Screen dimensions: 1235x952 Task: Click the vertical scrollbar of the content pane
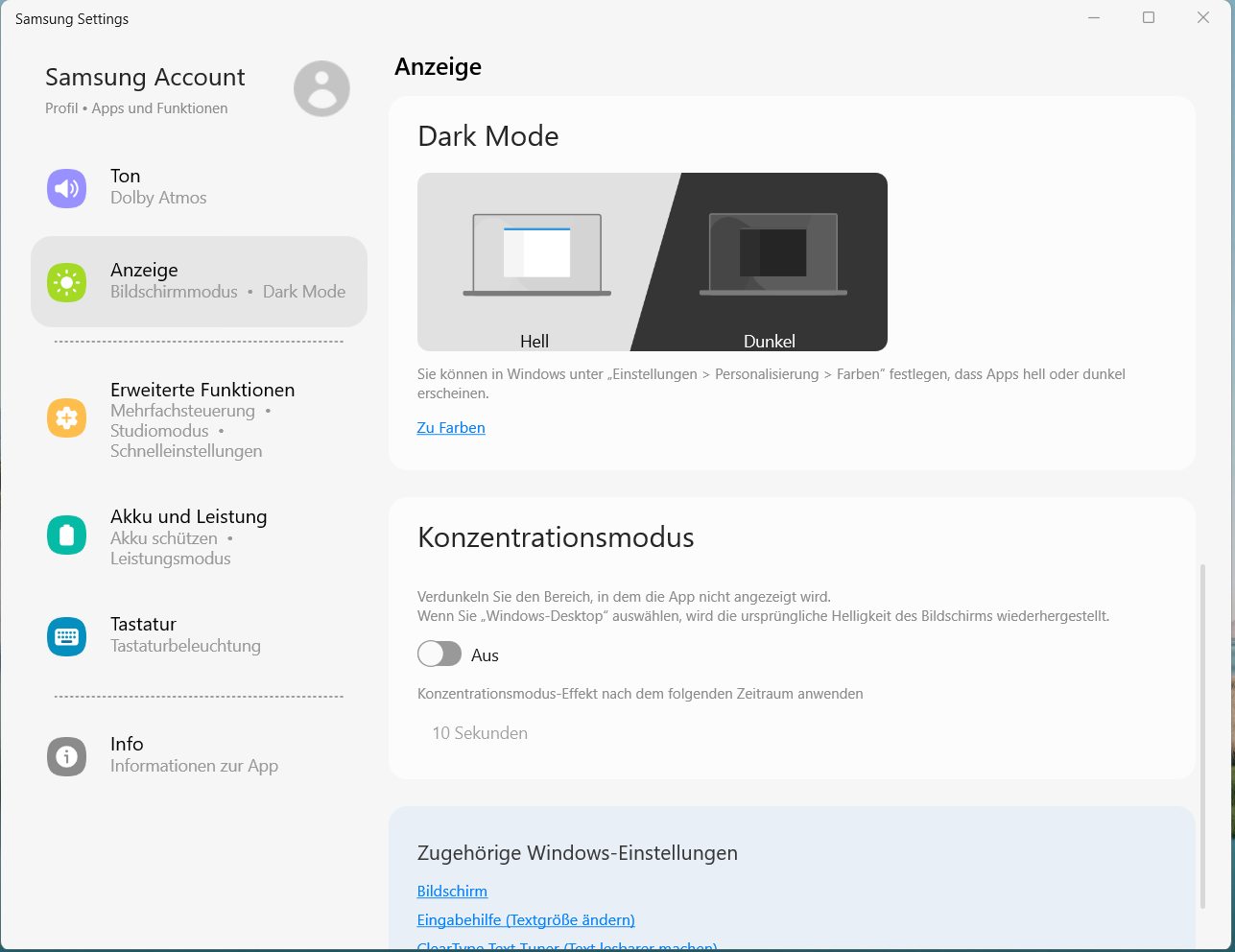click(x=1202, y=737)
